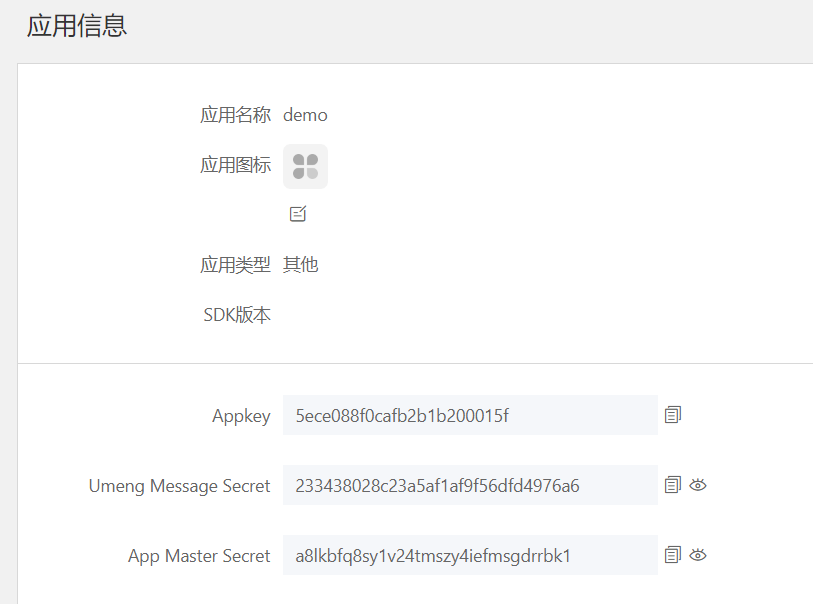
Task: Select the Umeng Message Secret field
Action: (x=470, y=485)
